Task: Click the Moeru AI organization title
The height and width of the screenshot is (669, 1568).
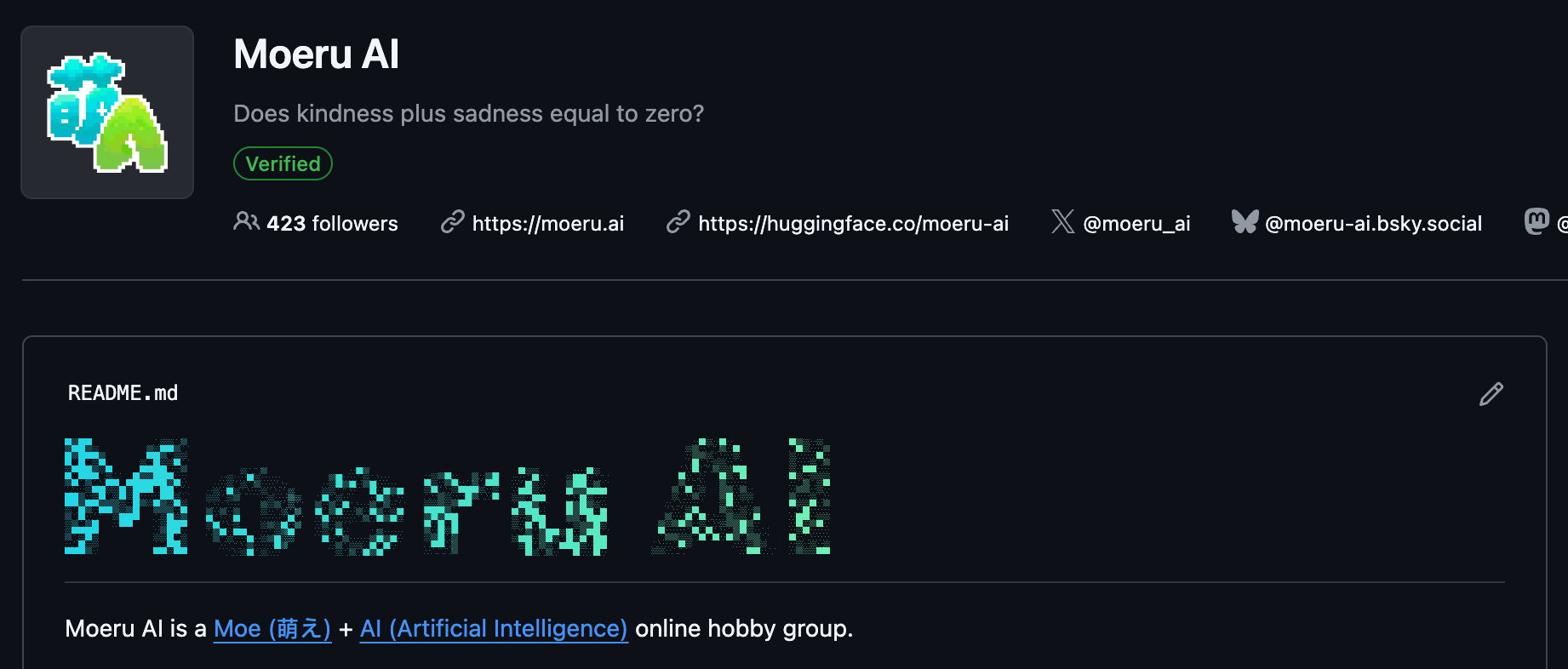Action: [316, 54]
